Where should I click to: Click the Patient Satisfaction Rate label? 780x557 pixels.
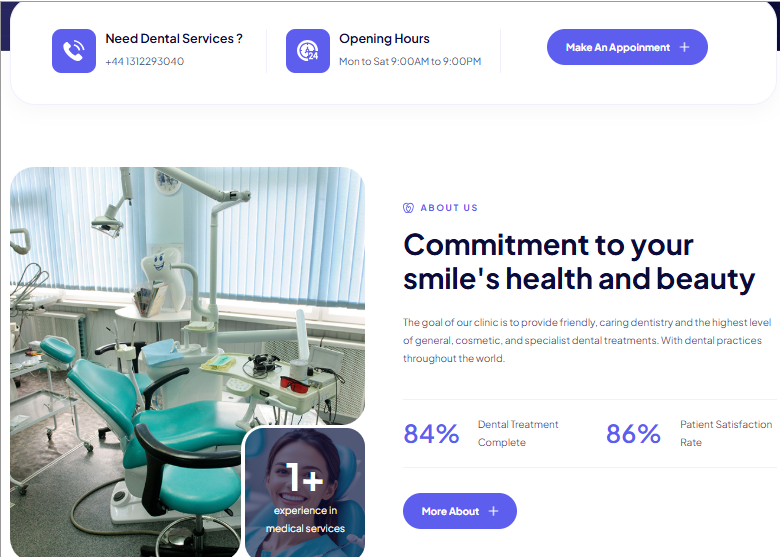pos(726,433)
